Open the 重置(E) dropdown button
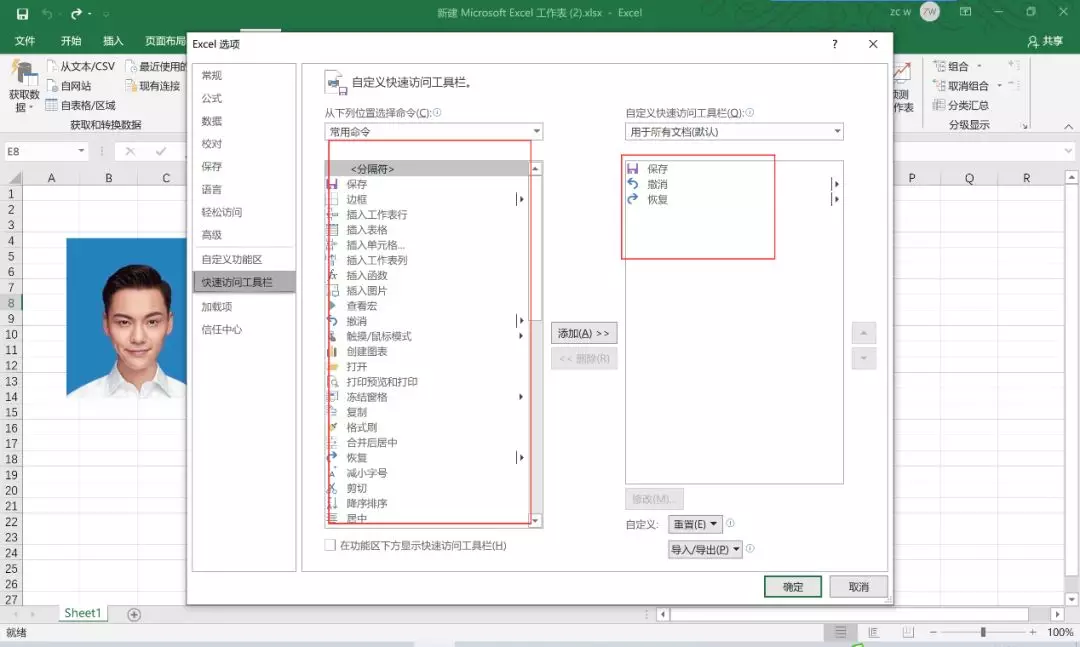1080x647 pixels. 695,524
